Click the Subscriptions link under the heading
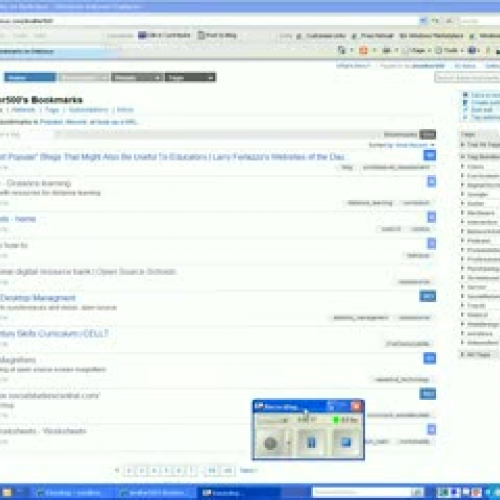The width and height of the screenshot is (500, 500). [x=88, y=110]
